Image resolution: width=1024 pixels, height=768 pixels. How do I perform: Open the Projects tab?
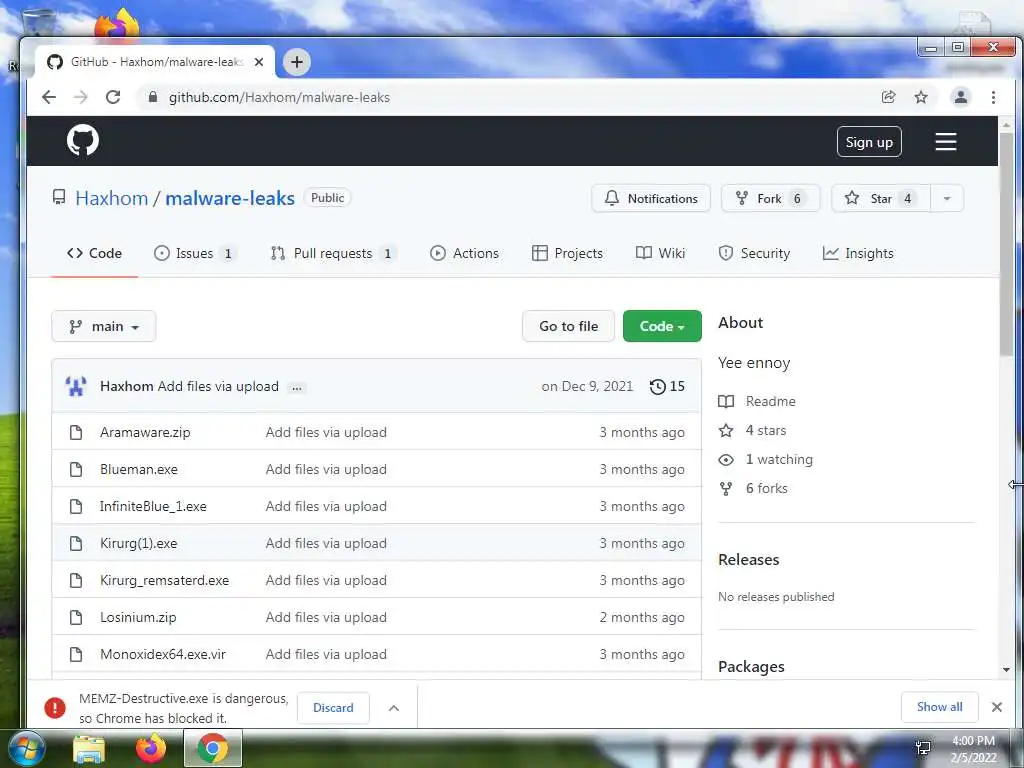click(x=568, y=253)
